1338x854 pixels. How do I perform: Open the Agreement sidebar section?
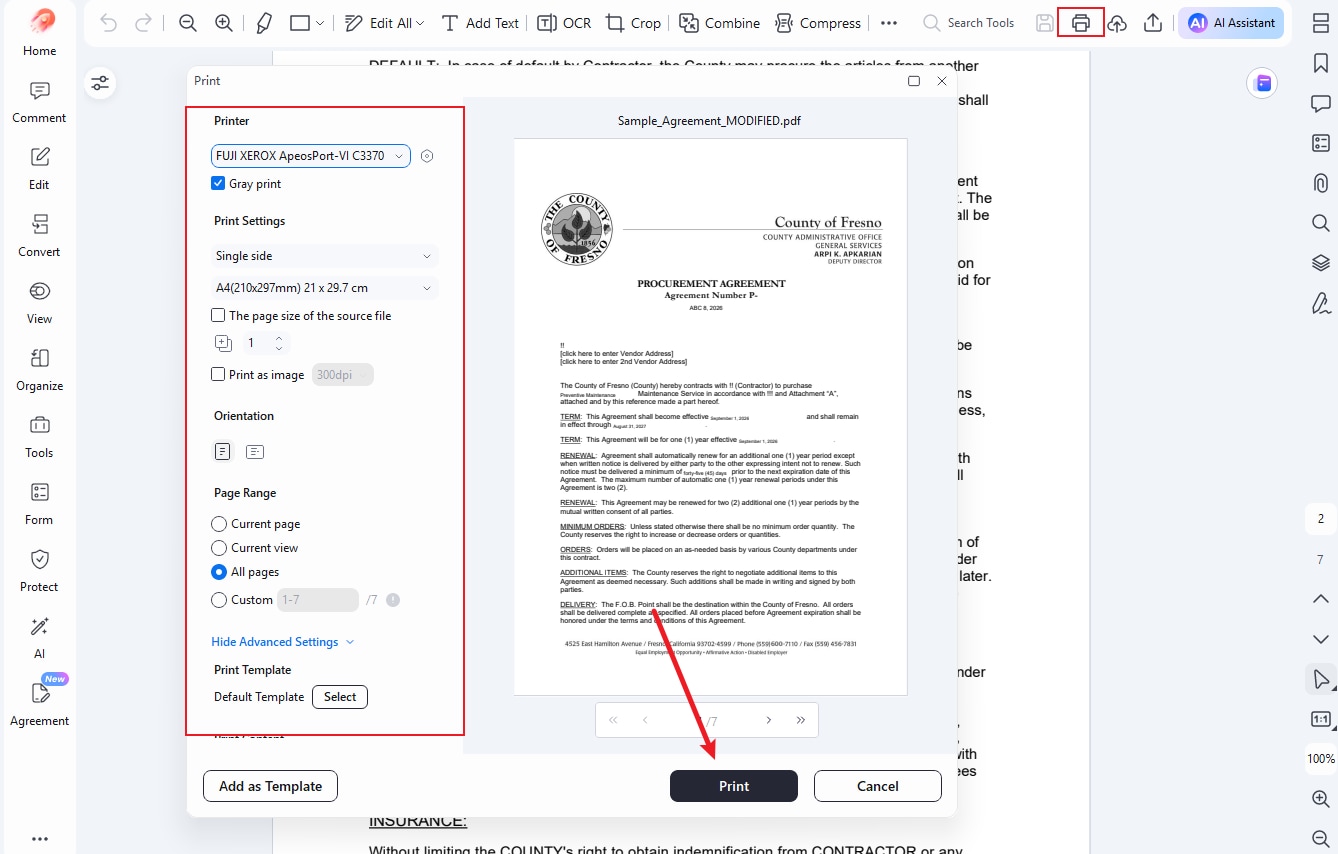[40, 703]
